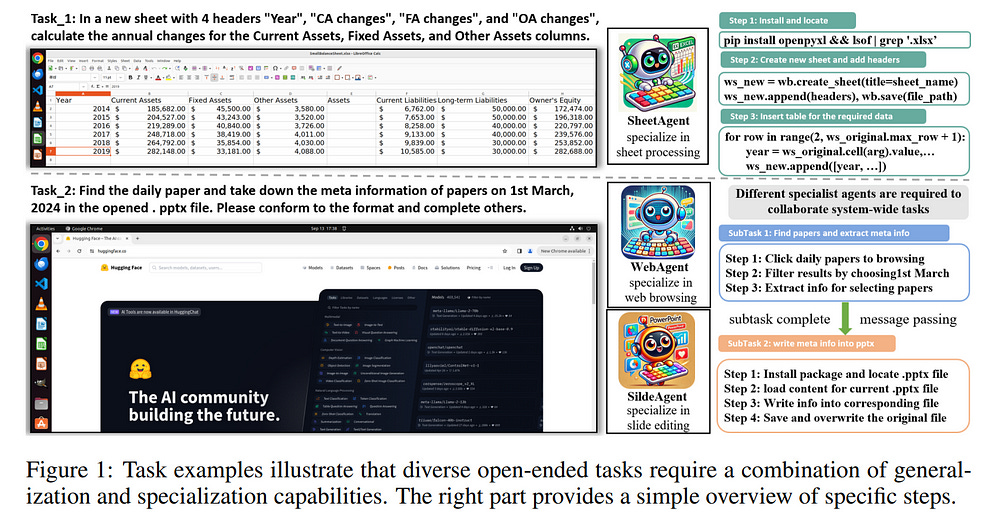Image resolution: width=1000 pixels, height=512 pixels.
Task: Open the AI Tools HuggingChat announcement banner
Action: 154,312
